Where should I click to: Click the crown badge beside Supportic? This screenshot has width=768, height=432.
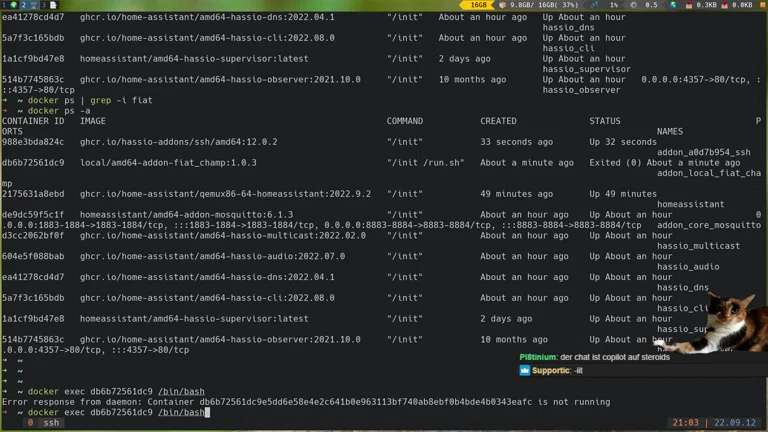pos(524,370)
